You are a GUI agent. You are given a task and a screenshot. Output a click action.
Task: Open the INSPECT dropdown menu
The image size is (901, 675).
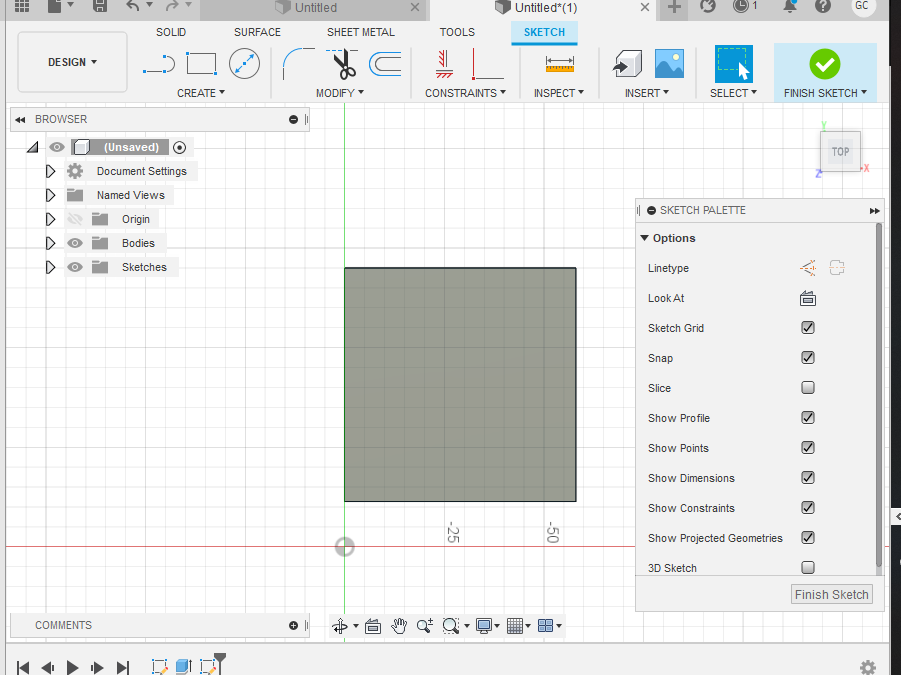(x=559, y=93)
